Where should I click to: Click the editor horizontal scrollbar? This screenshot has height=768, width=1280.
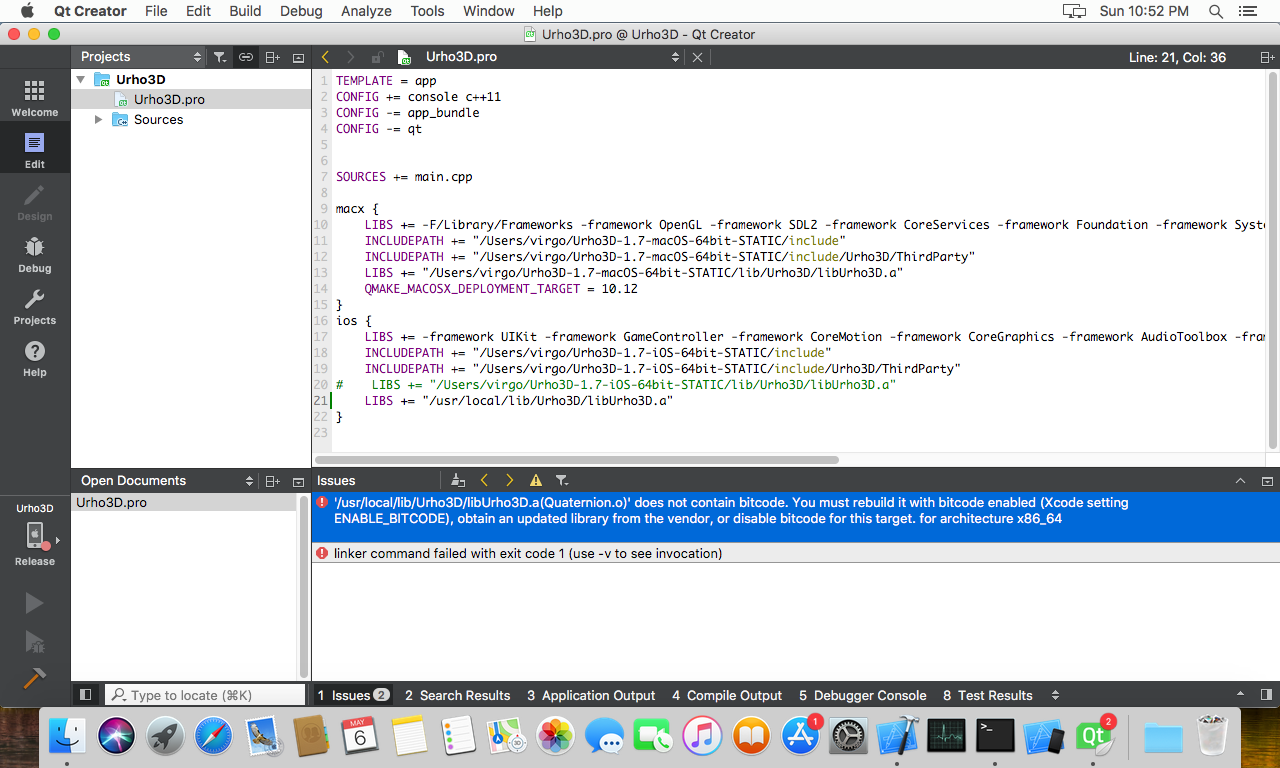(x=576, y=460)
